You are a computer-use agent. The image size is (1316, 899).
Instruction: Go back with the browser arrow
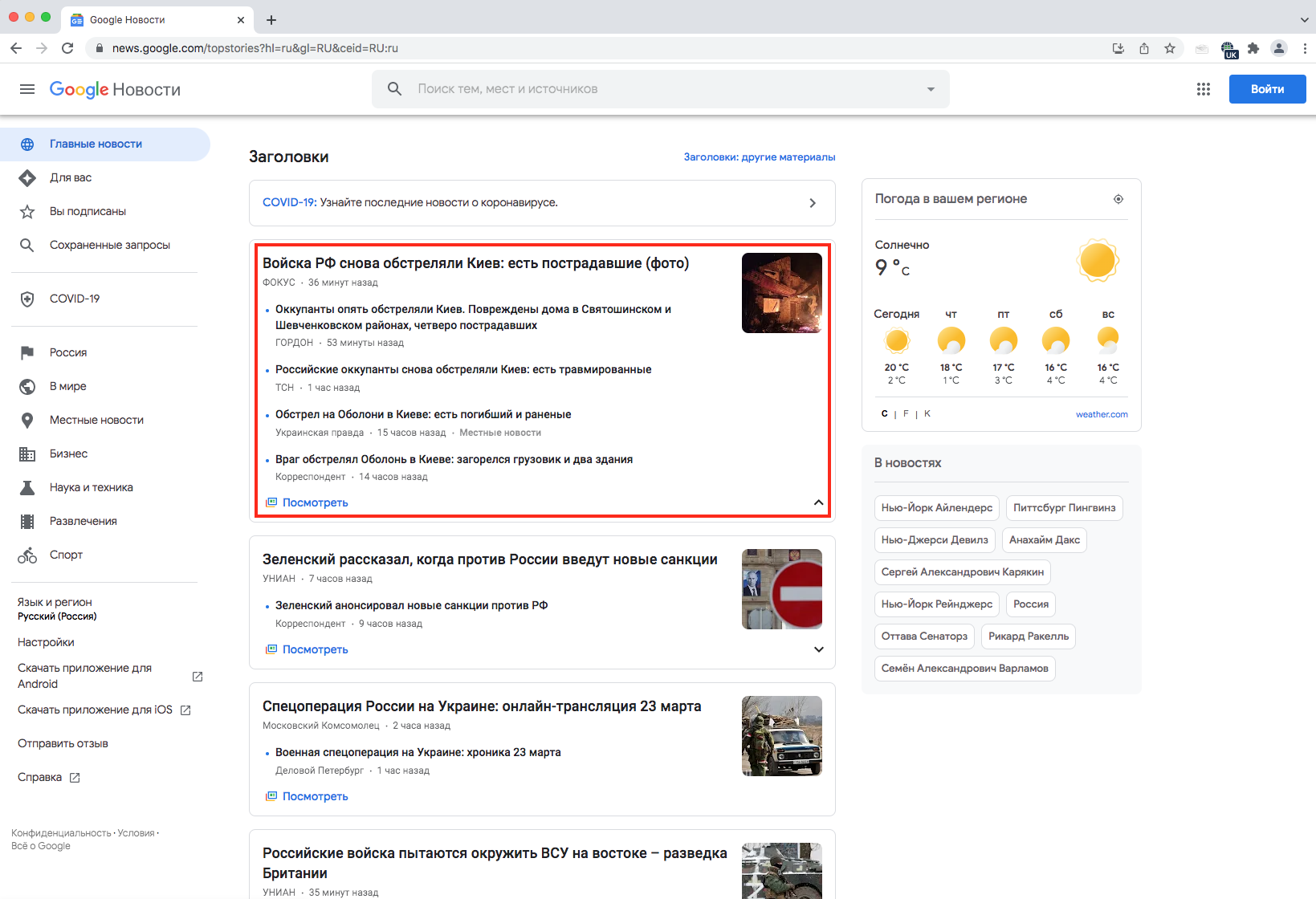point(16,48)
